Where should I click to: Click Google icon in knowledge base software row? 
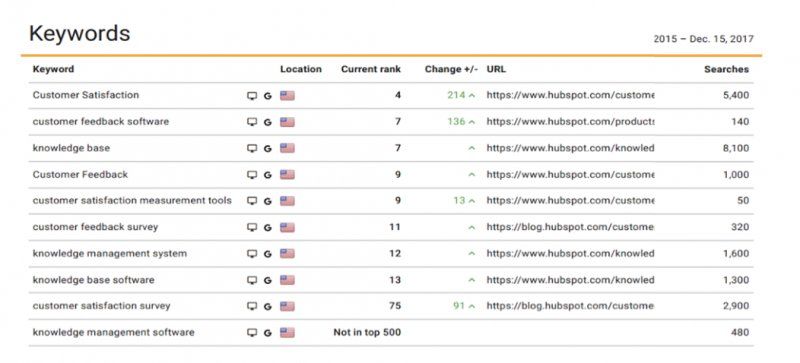267,280
